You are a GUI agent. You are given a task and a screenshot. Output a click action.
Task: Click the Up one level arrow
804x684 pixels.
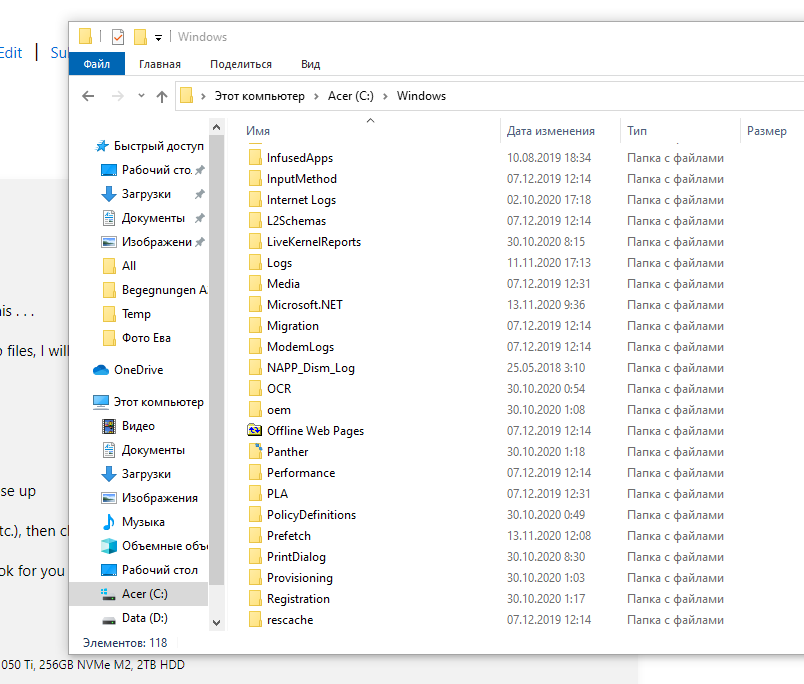(x=162, y=96)
